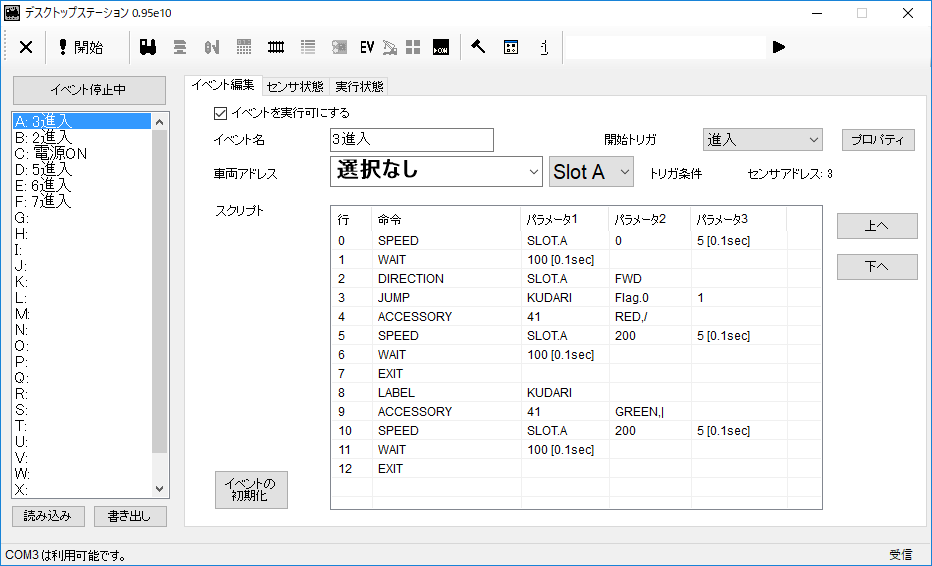The height and width of the screenshot is (566, 932).
Task: Select event 'A: 3進入' in list
Action: click(x=82, y=121)
